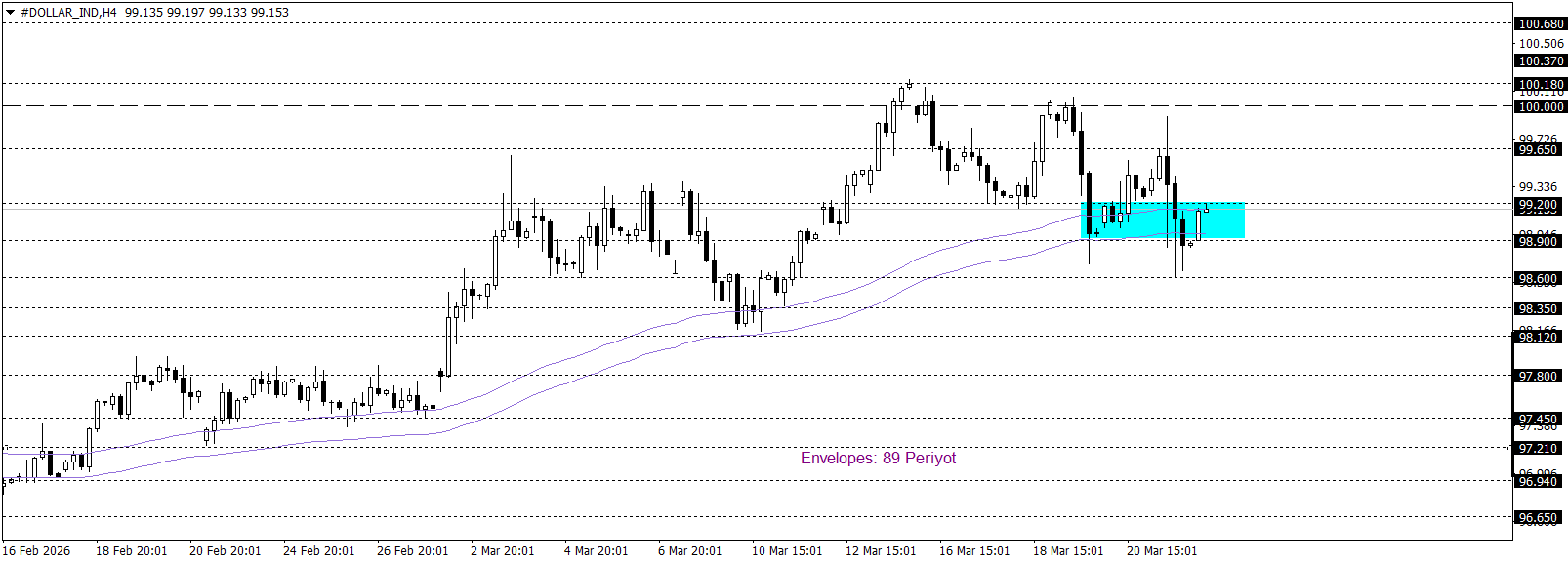The image size is (1568, 563).
Task: Click the 100.680 price level label
Action: (x=1541, y=24)
